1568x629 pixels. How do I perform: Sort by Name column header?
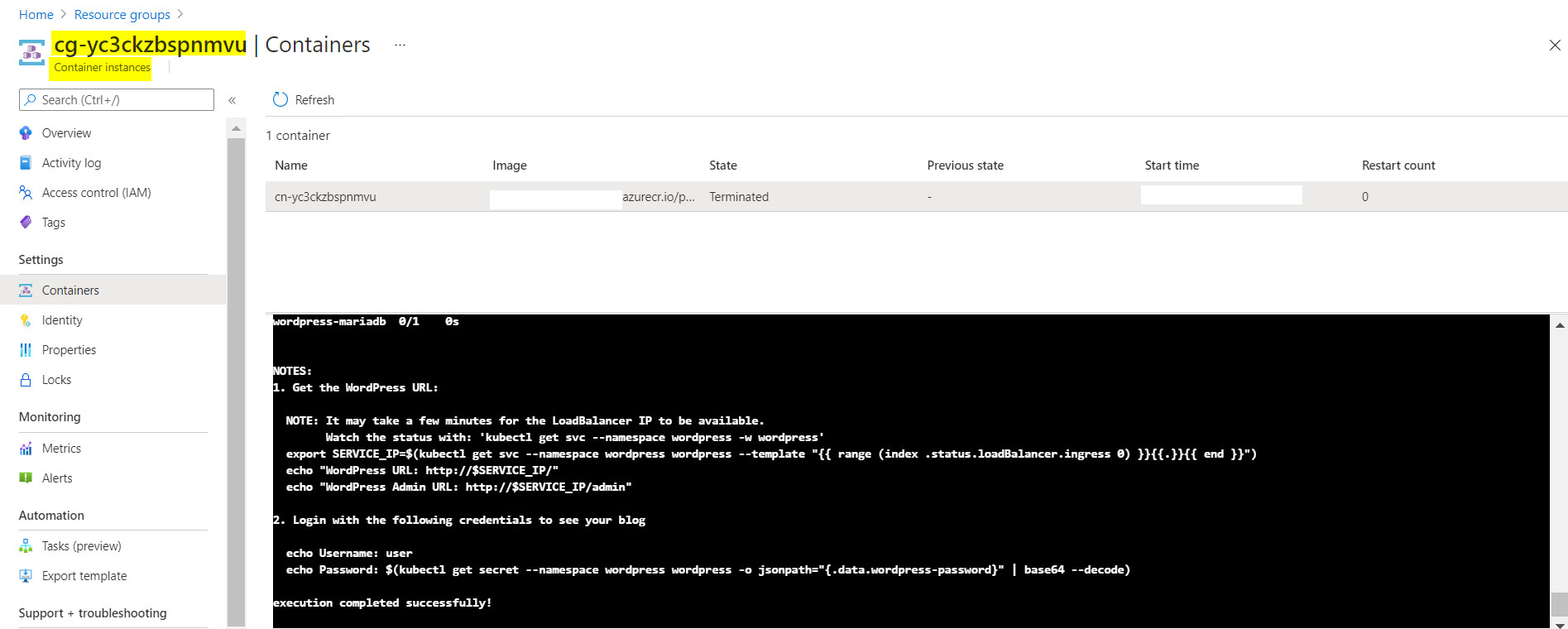pyautogui.click(x=291, y=166)
